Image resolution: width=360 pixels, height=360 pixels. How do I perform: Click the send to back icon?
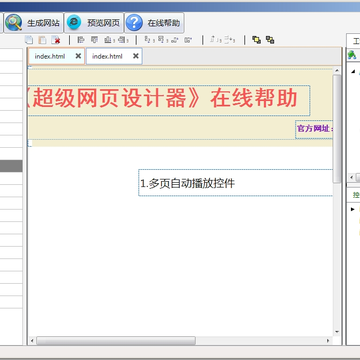click(270, 40)
